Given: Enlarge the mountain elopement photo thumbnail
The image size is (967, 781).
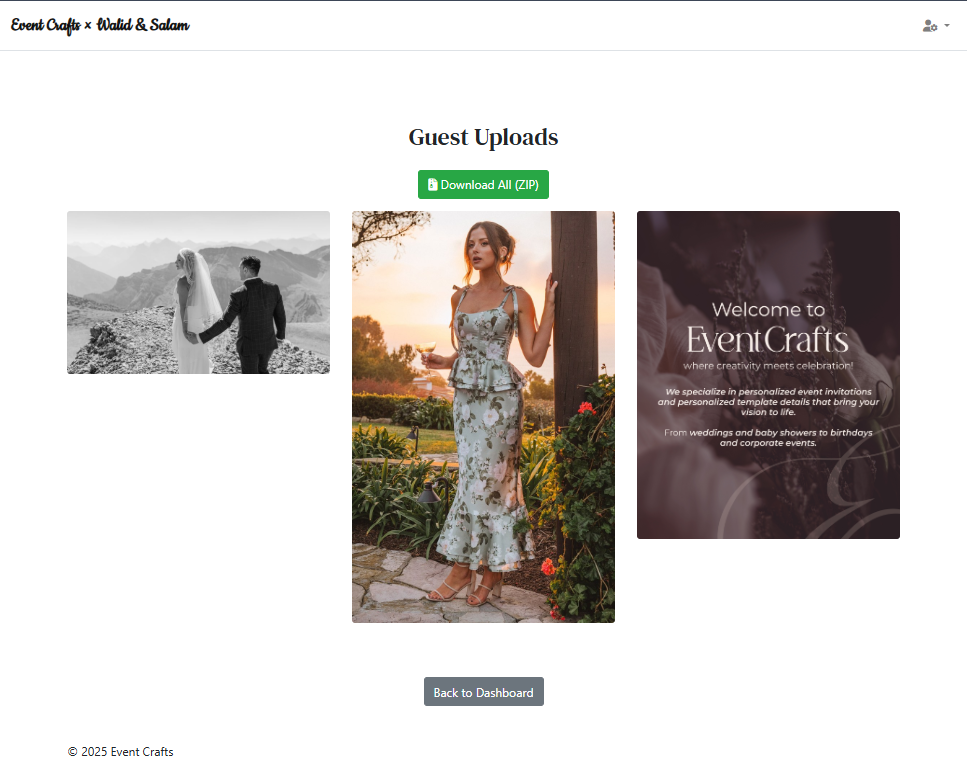Looking at the screenshot, I should (198, 292).
